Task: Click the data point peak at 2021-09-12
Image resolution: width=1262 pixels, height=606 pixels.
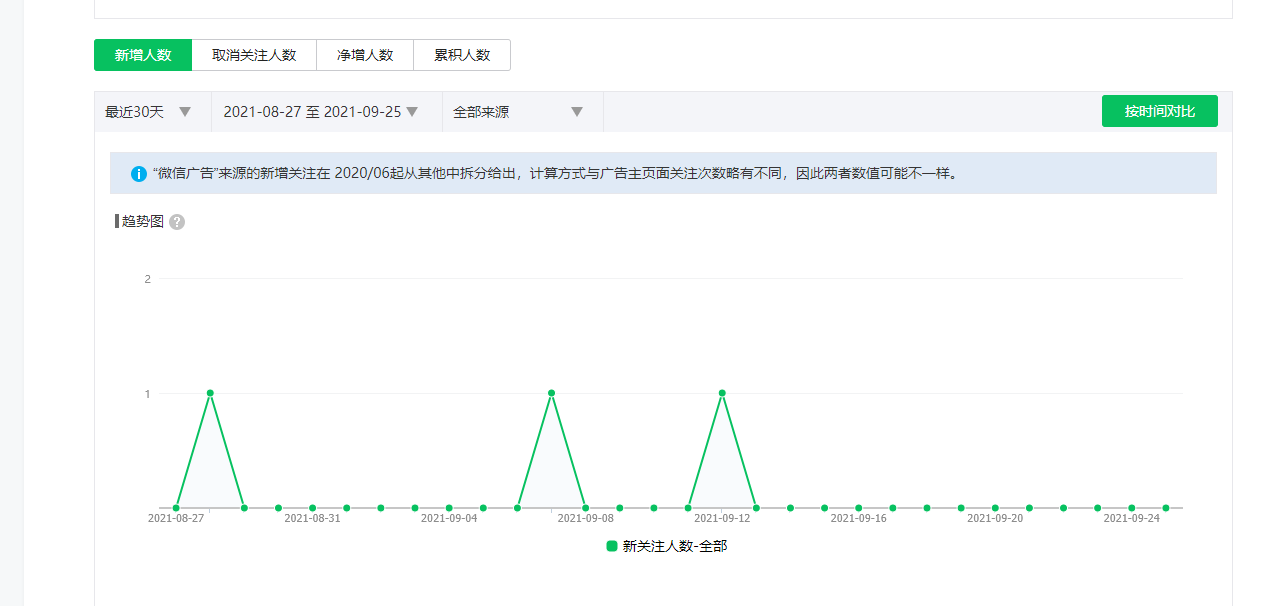Action: pos(722,393)
